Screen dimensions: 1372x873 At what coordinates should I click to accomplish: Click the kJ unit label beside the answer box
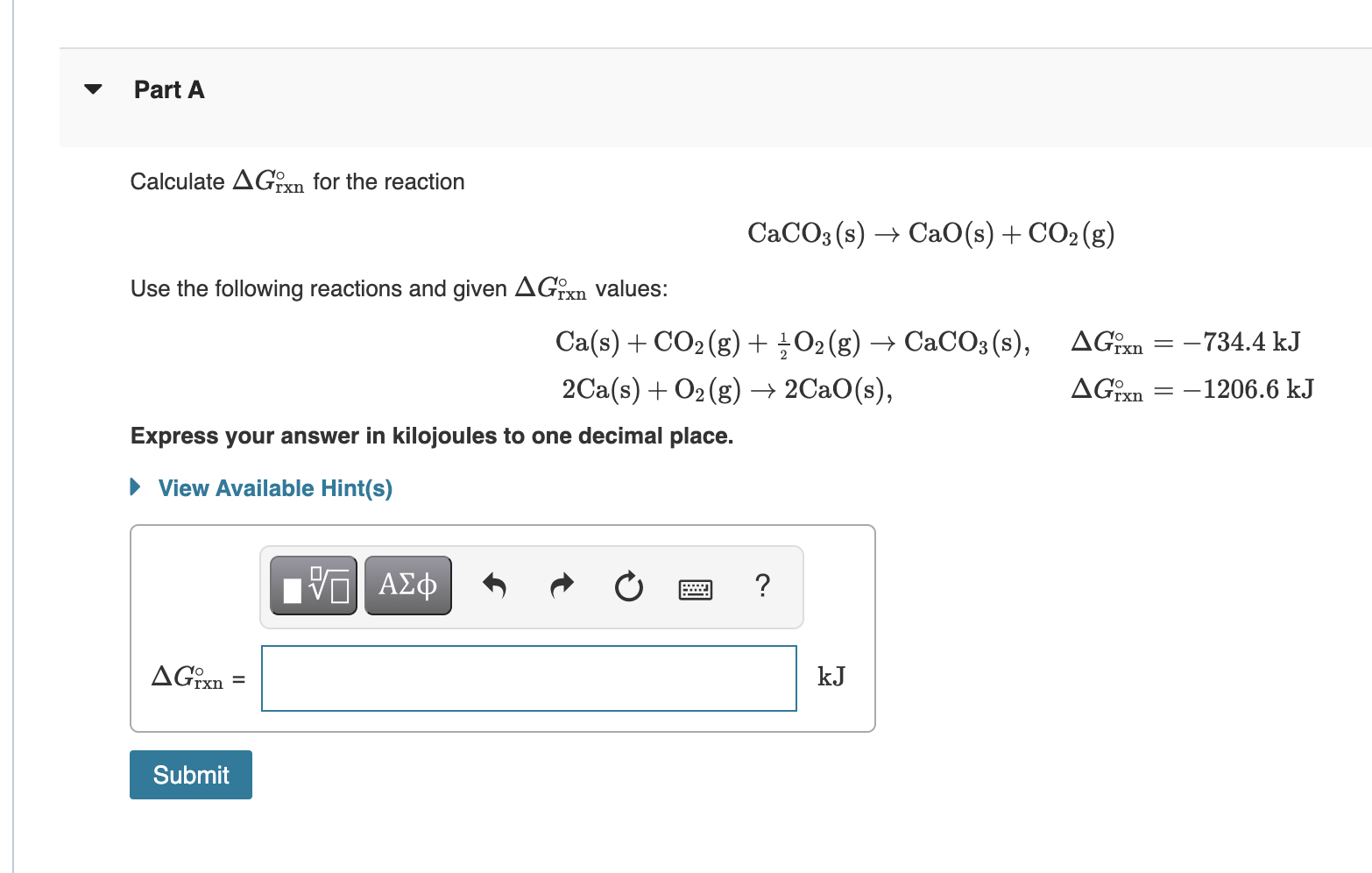pos(831,676)
